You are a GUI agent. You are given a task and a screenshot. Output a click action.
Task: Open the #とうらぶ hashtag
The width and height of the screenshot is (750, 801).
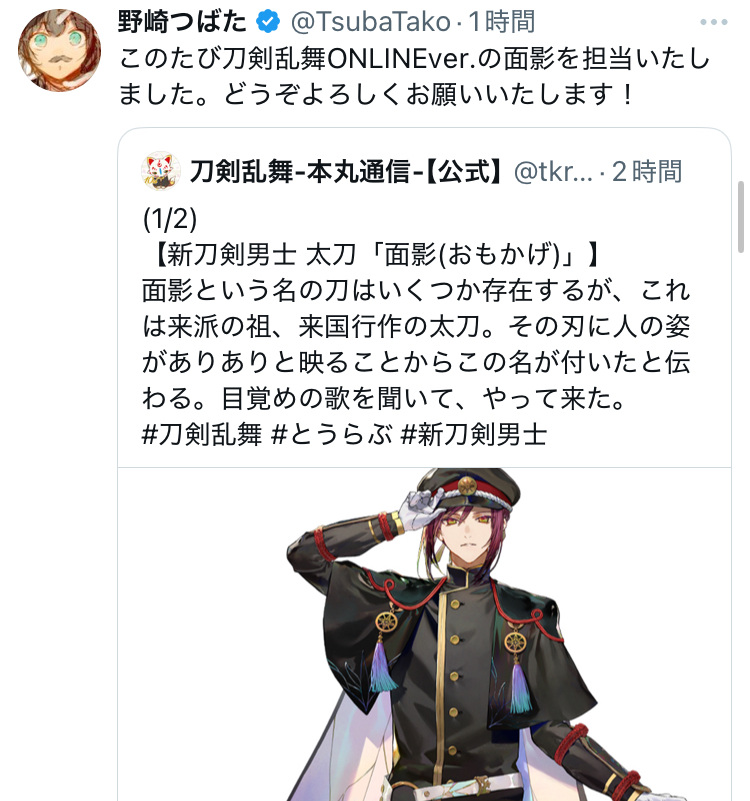[332, 434]
